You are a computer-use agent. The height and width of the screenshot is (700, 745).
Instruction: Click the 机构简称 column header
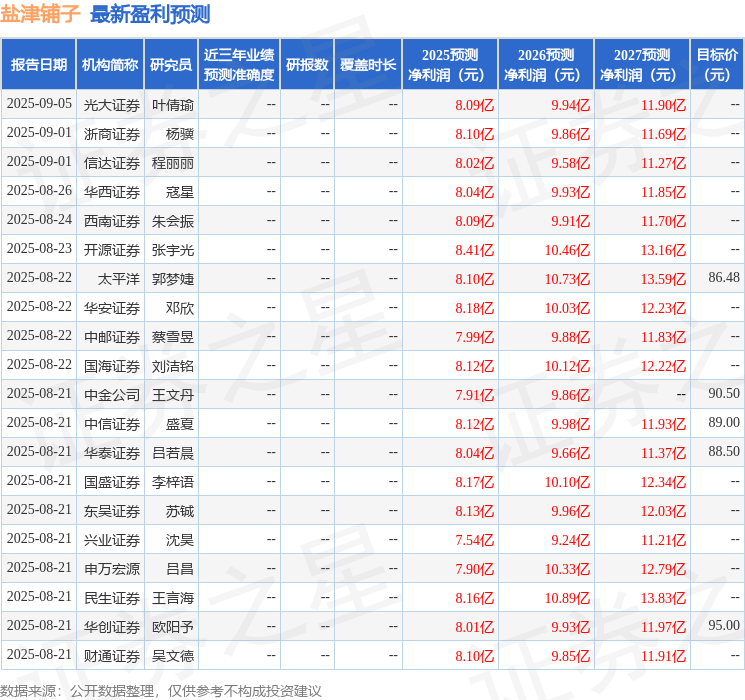pos(110,65)
